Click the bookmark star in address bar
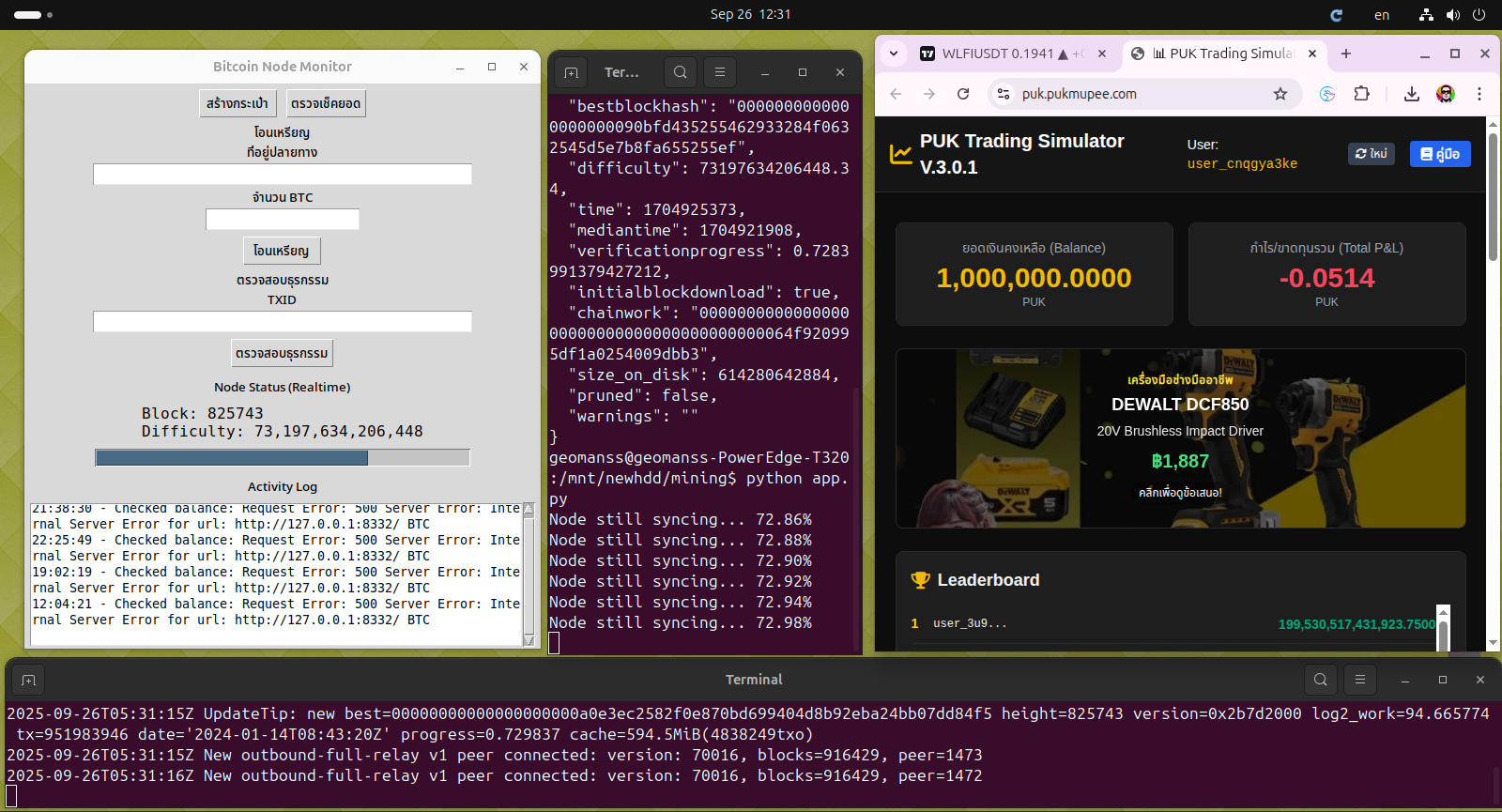This screenshot has width=1502, height=812. tap(1280, 94)
